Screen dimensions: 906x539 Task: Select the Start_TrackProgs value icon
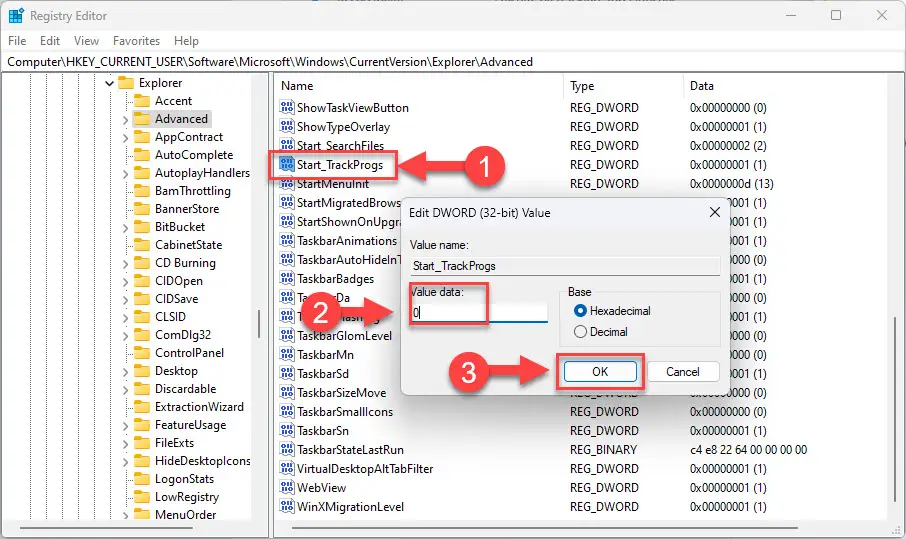(x=287, y=165)
